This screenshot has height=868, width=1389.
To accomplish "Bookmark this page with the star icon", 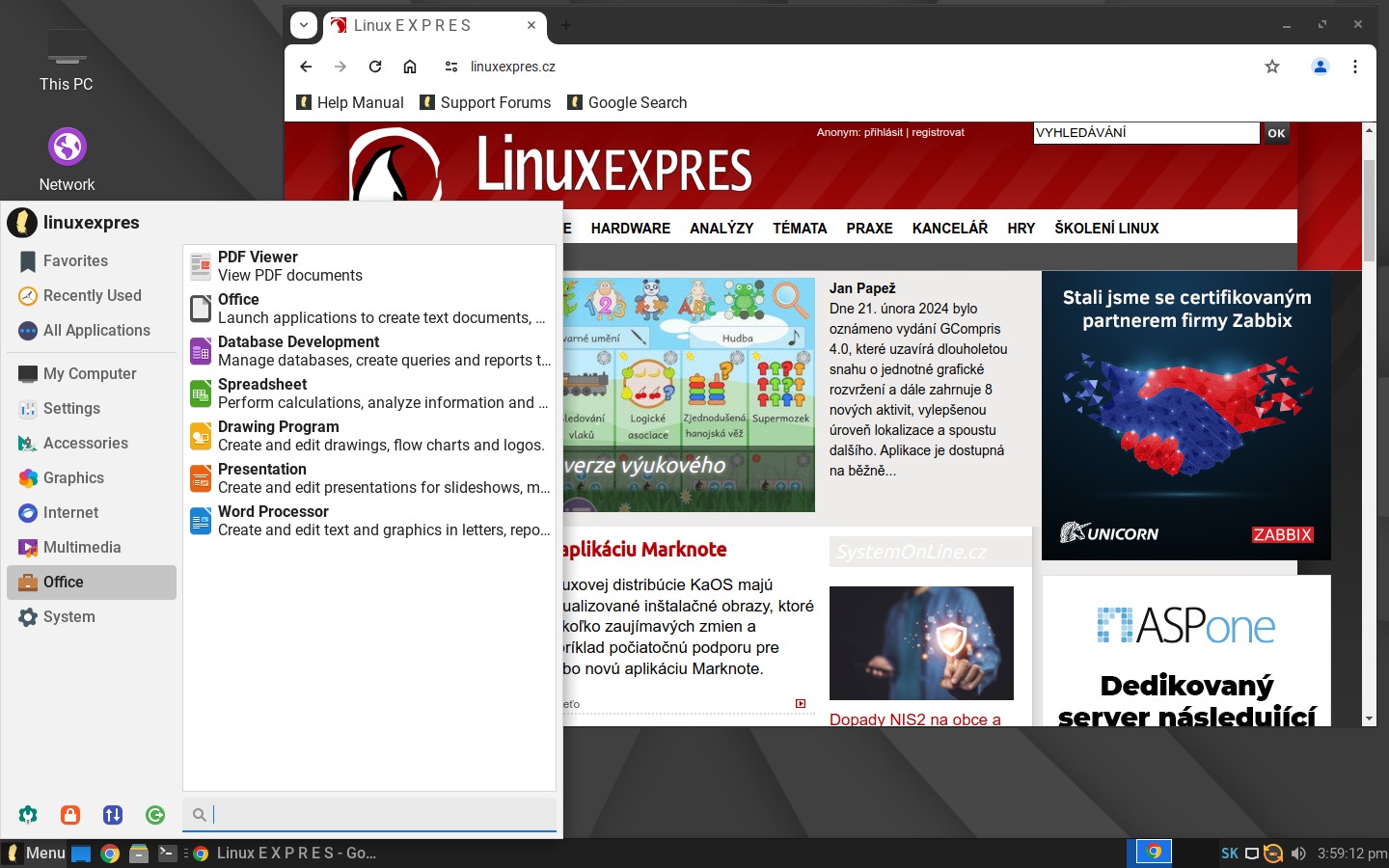I will (x=1272, y=67).
